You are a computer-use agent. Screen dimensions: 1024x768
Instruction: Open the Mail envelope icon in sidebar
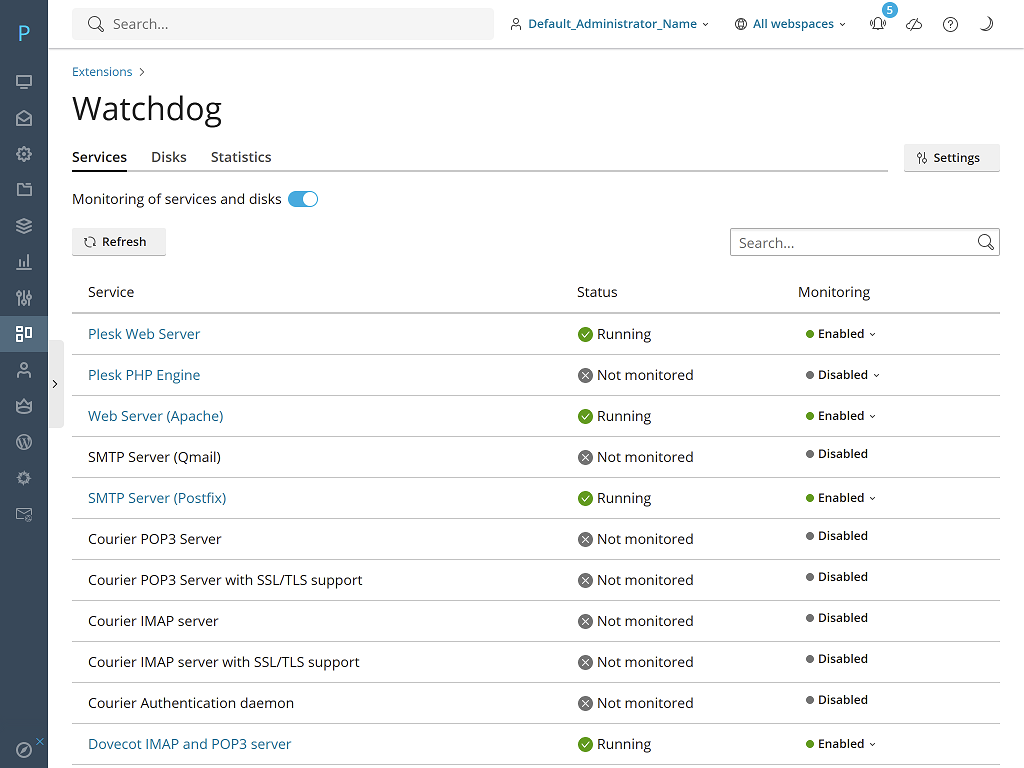tap(24, 118)
